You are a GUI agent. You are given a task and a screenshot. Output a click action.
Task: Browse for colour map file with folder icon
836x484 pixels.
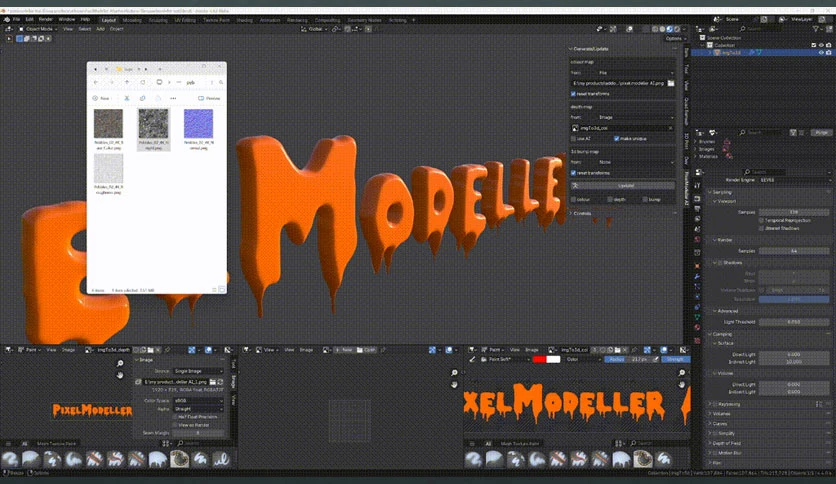671,83
